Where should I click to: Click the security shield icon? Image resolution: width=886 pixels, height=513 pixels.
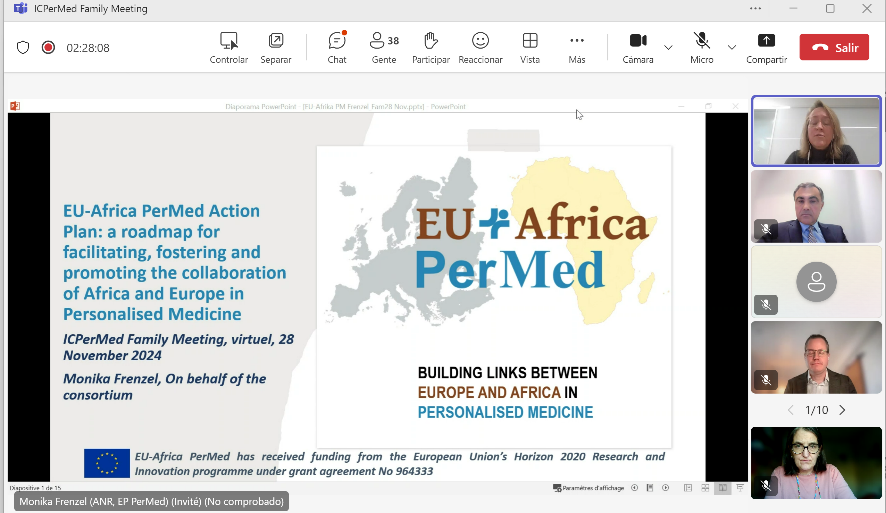click(23, 47)
